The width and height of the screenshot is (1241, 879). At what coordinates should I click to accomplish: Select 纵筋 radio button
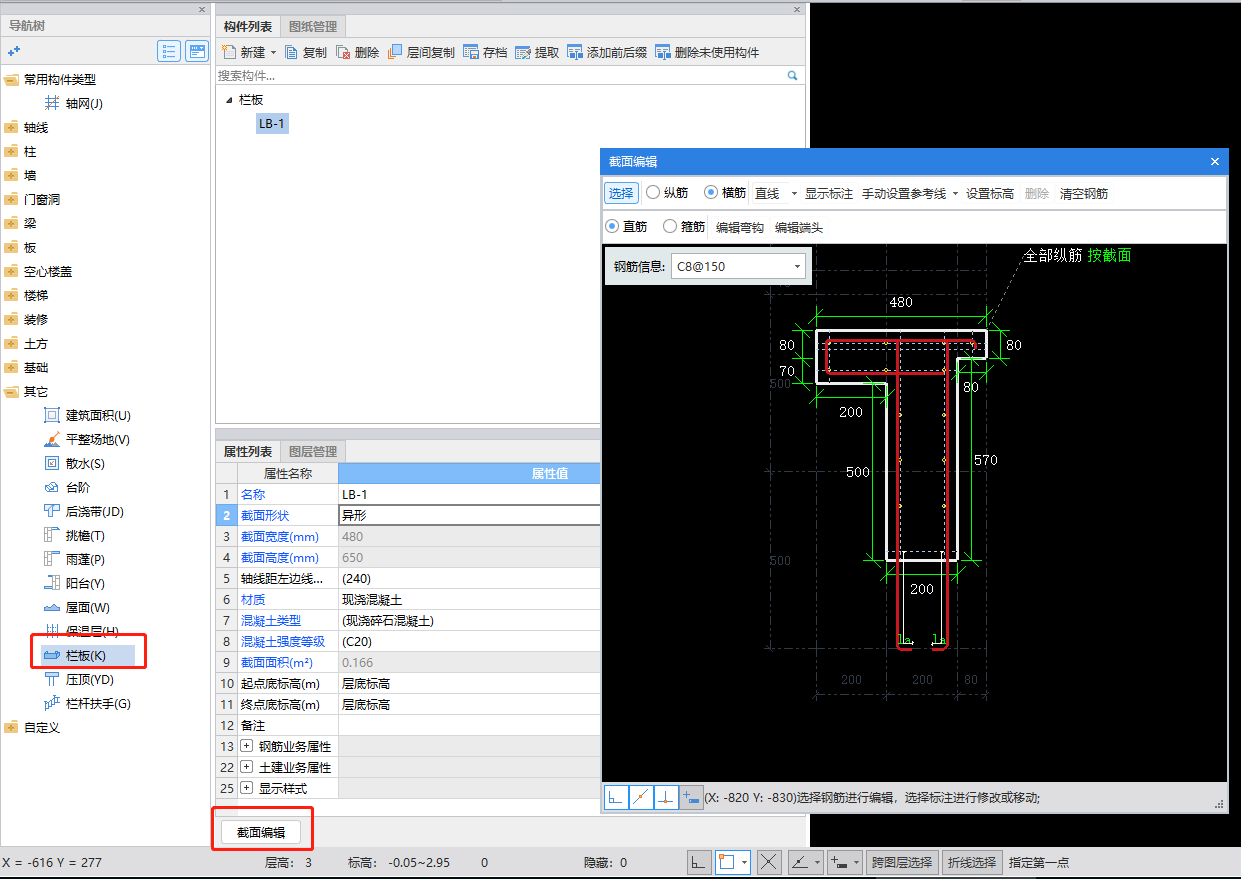653,193
